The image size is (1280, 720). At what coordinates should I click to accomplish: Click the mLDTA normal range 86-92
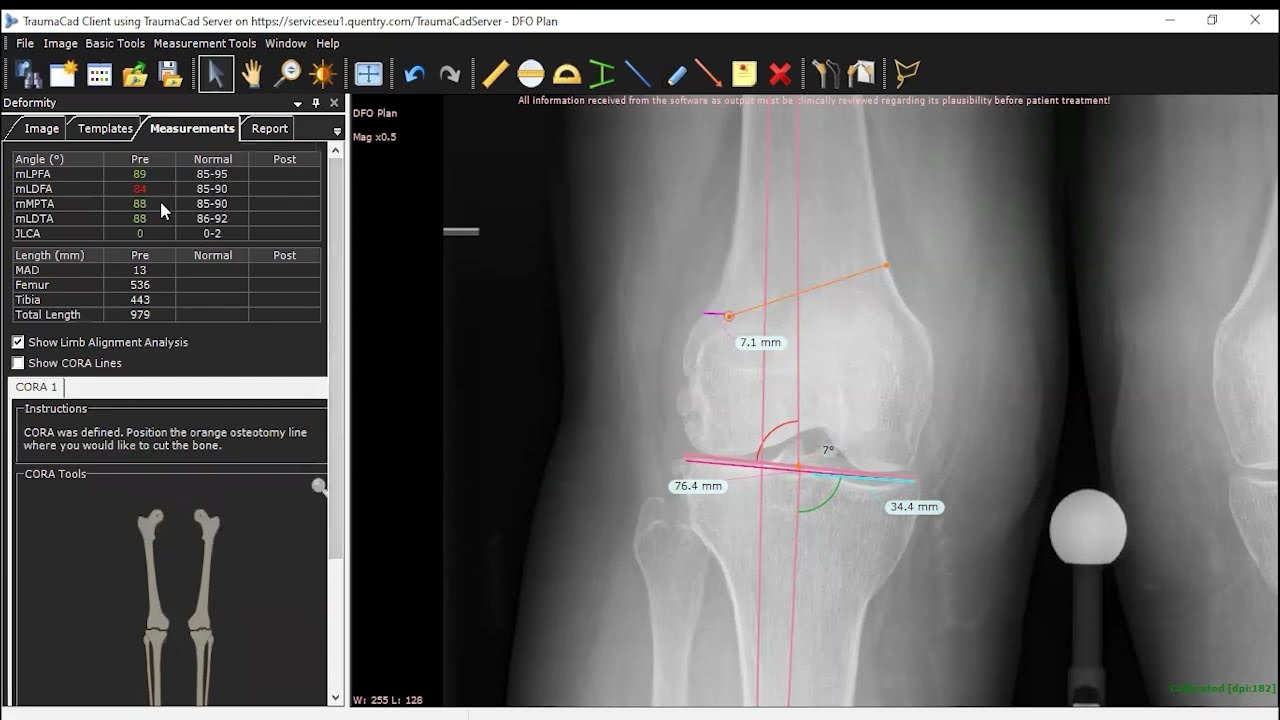click(212, 218)
